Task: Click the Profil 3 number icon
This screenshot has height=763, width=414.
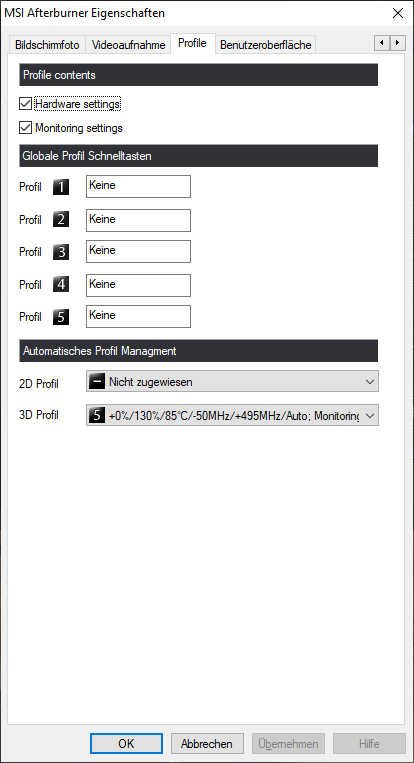Action: coord(61,252)
